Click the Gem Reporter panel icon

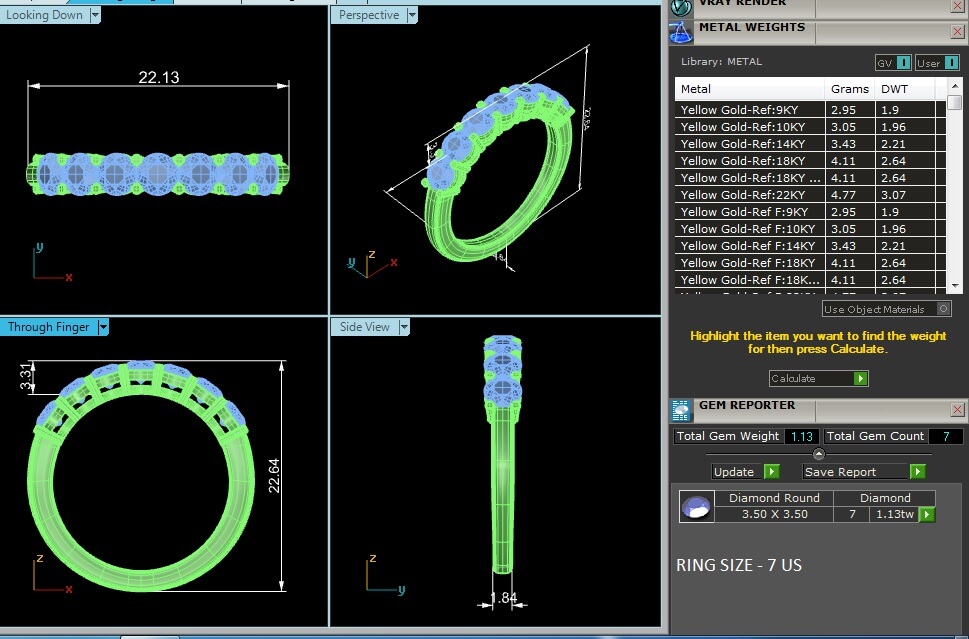pos(681,409)
